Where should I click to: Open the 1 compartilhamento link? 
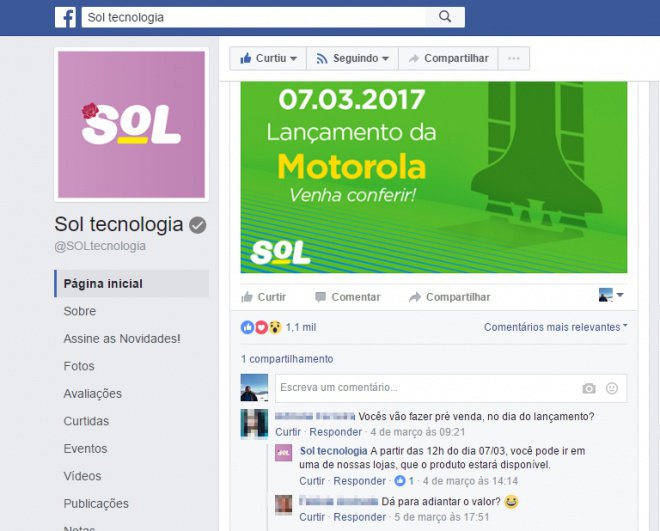point(287,359)
